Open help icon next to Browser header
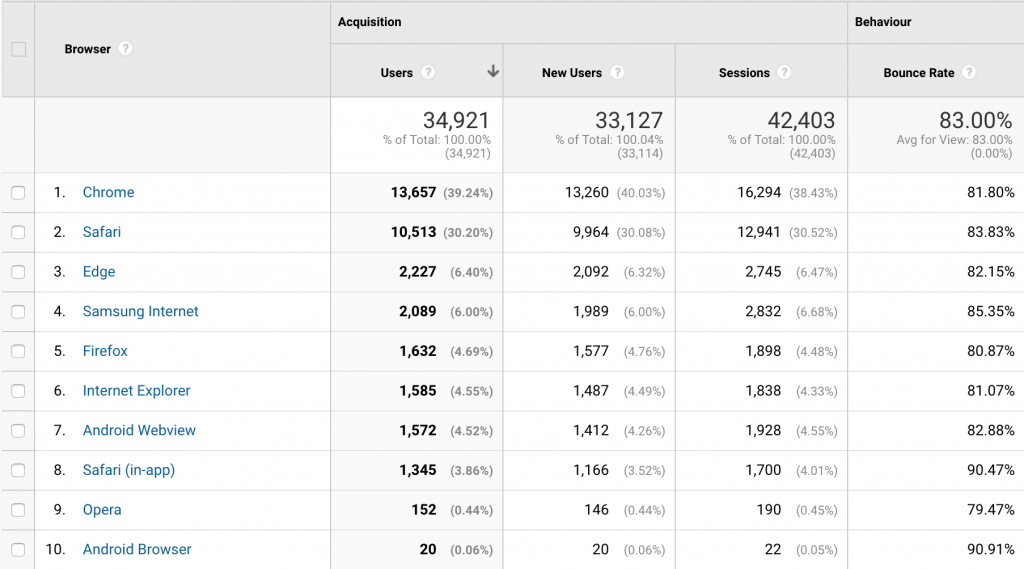Image resolution: width=1024 pixels, height=569 pixels. click(125, 48)
